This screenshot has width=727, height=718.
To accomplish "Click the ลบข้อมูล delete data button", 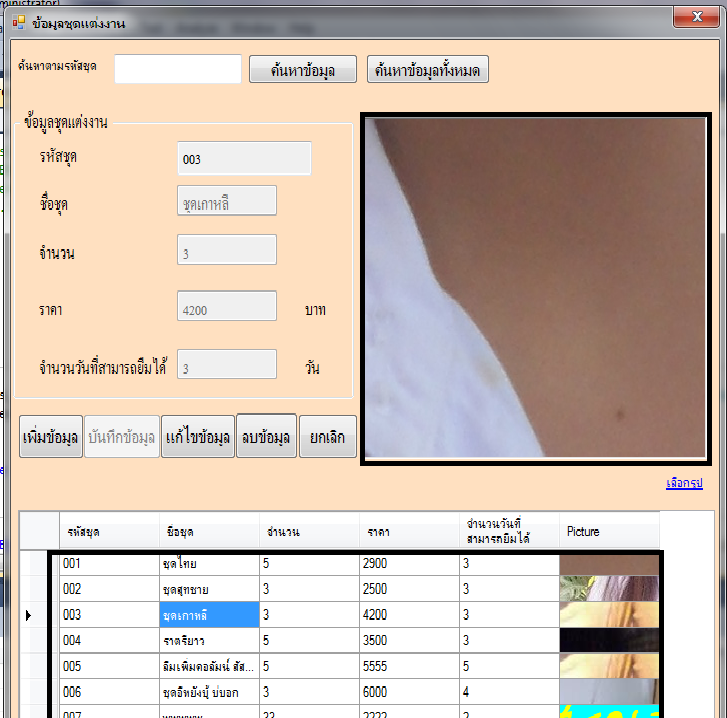I will click(x=266, y=436).
